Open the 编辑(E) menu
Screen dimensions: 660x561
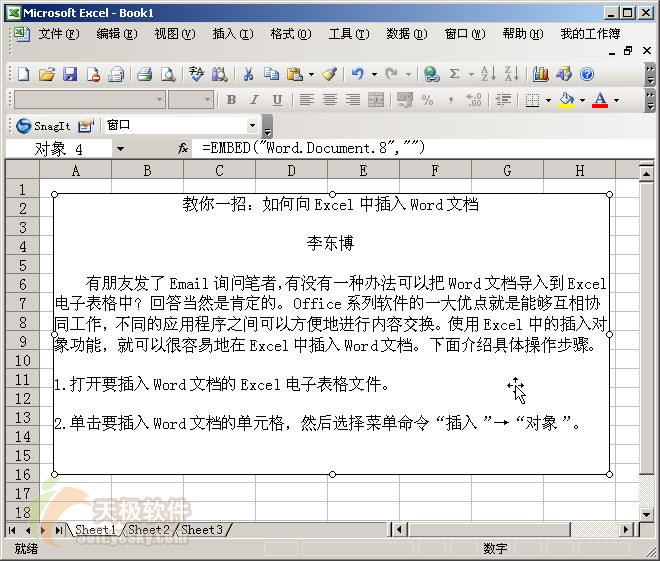(117, 34)
